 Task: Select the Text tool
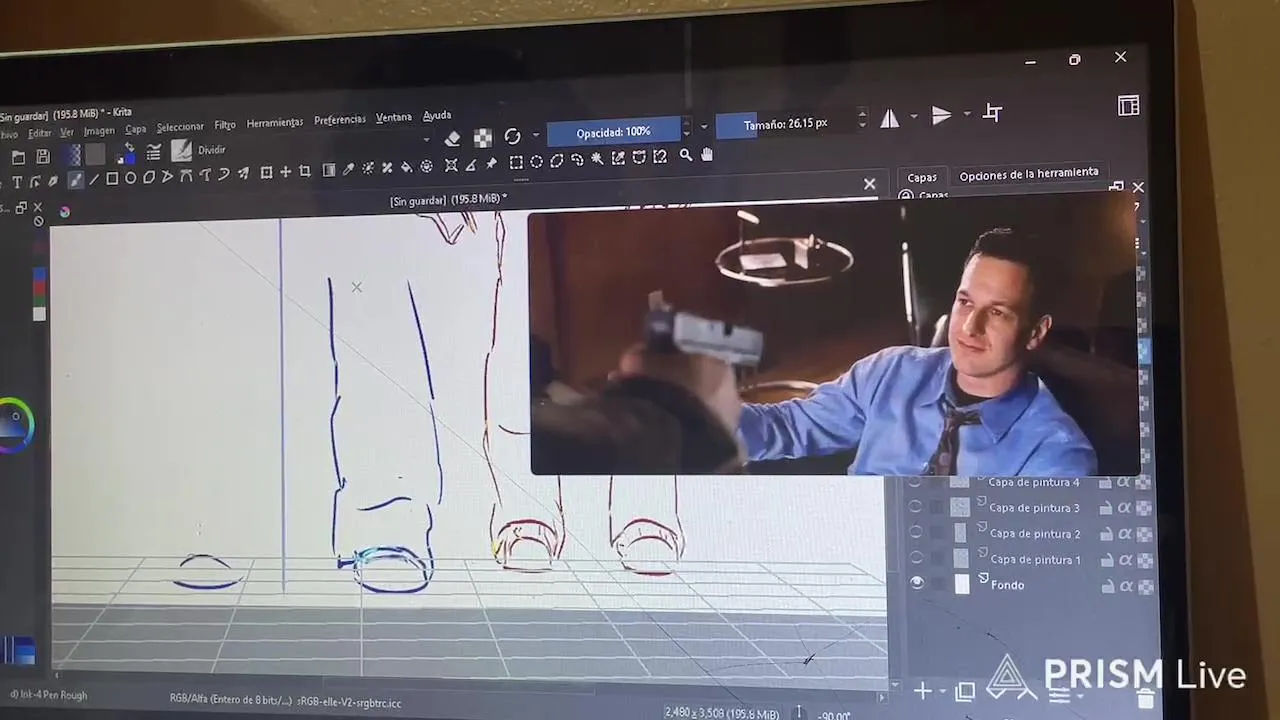(x=17, y=181)
